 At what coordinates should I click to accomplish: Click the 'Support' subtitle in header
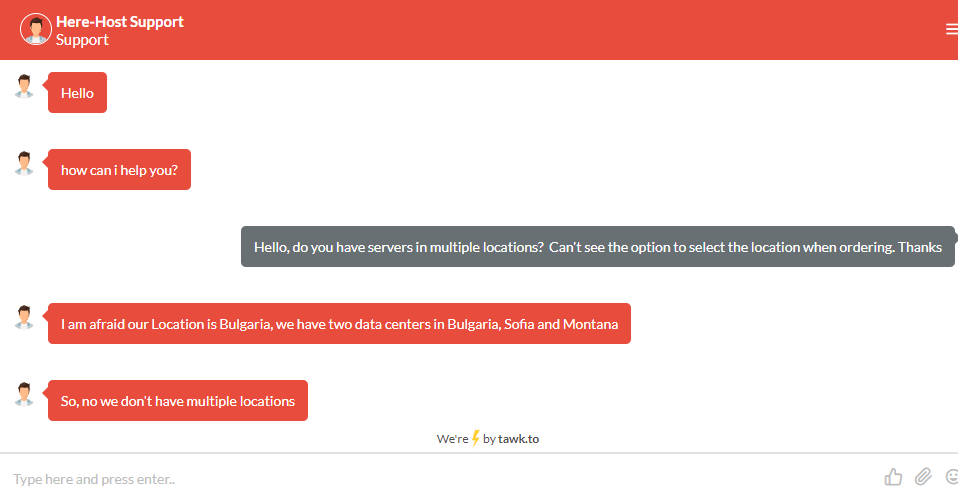(82, 40)
